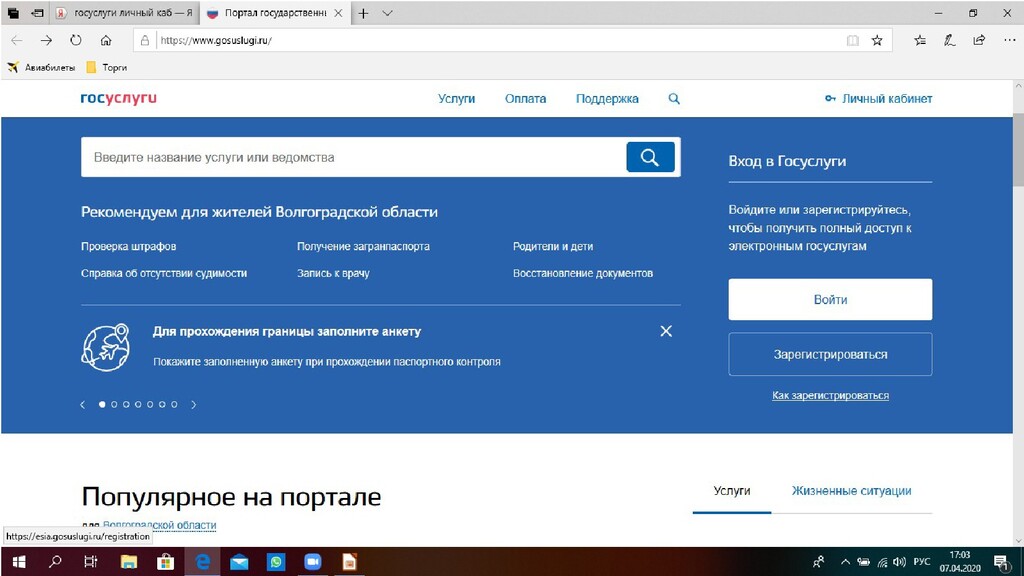
Task: Open a new tab with plus icon
Action: 364,13
